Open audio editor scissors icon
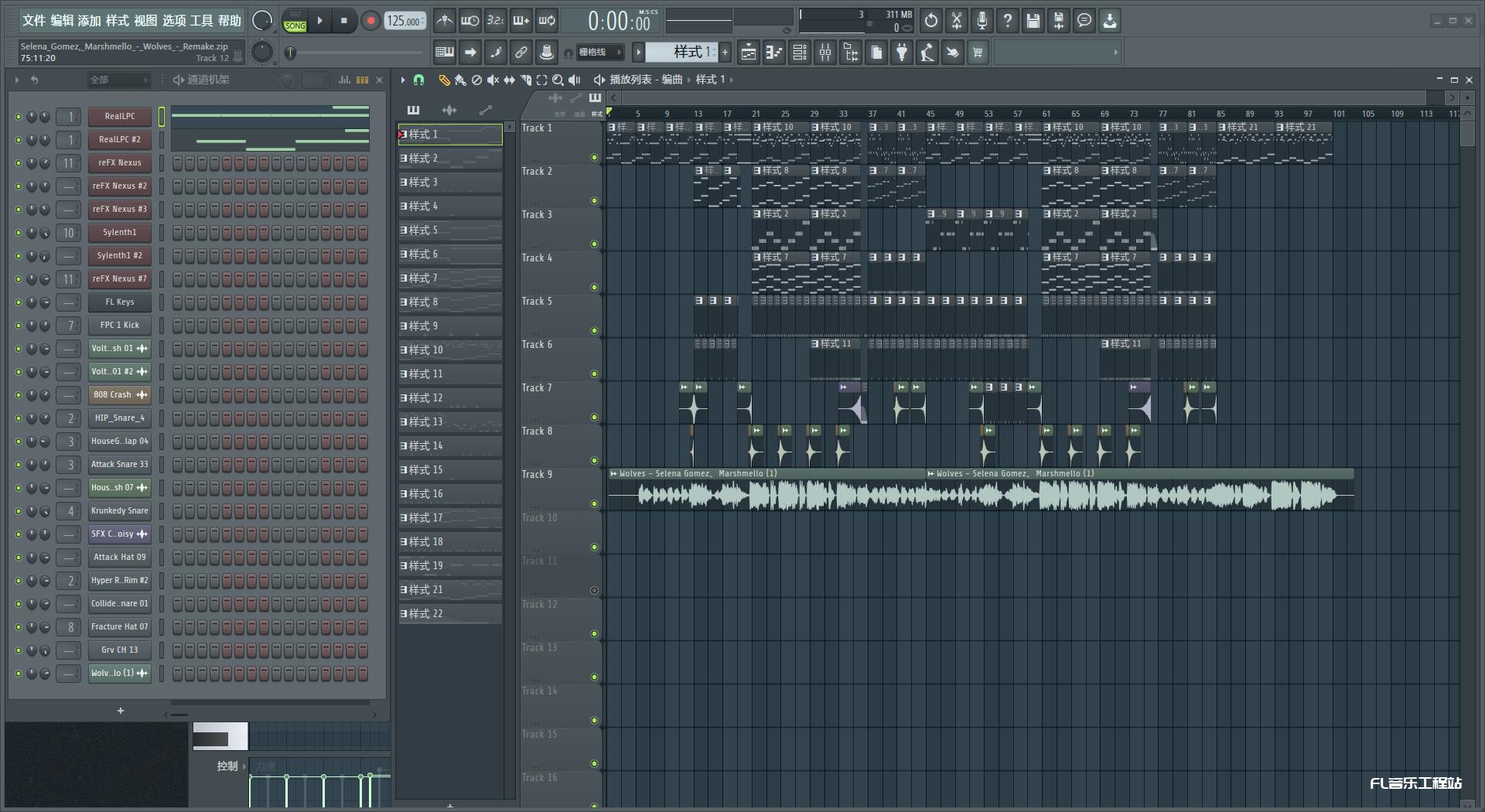 click(x=957, y=21)
